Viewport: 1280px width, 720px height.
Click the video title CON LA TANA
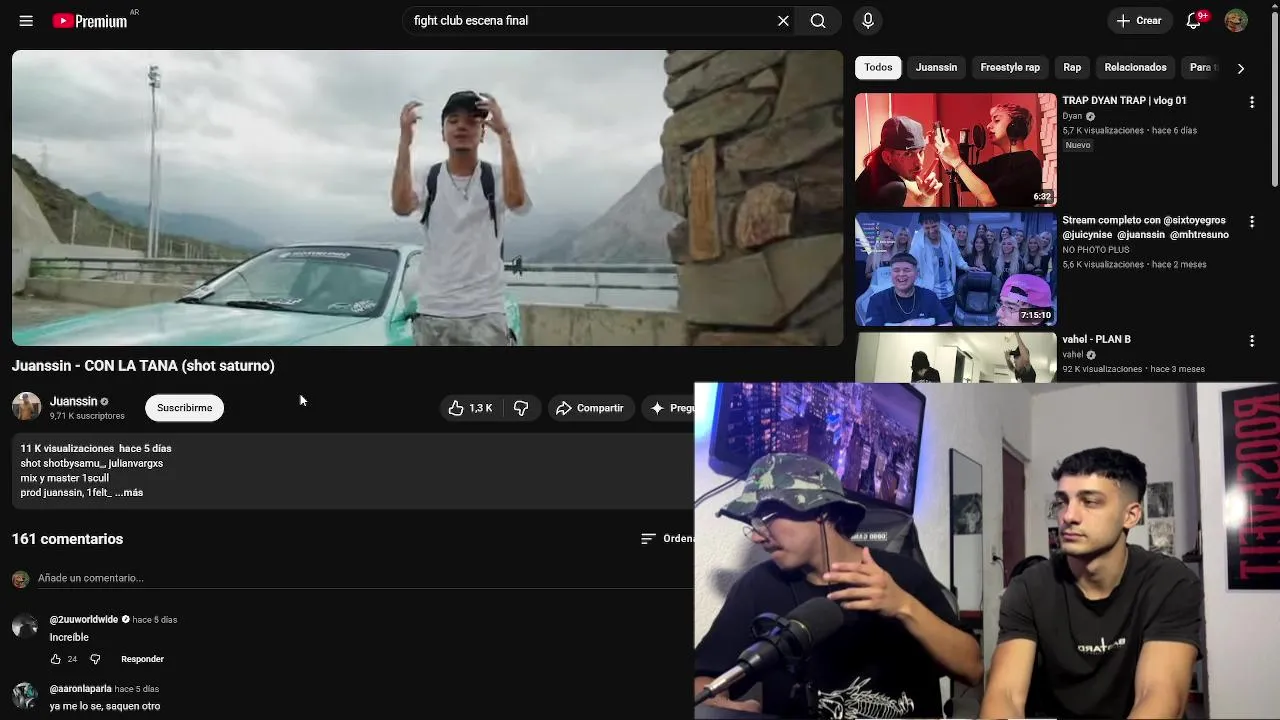[x=143, y=366]
